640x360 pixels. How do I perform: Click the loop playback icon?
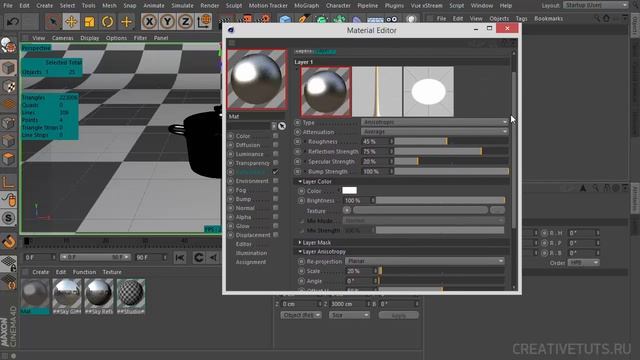[x=198, y=258]
